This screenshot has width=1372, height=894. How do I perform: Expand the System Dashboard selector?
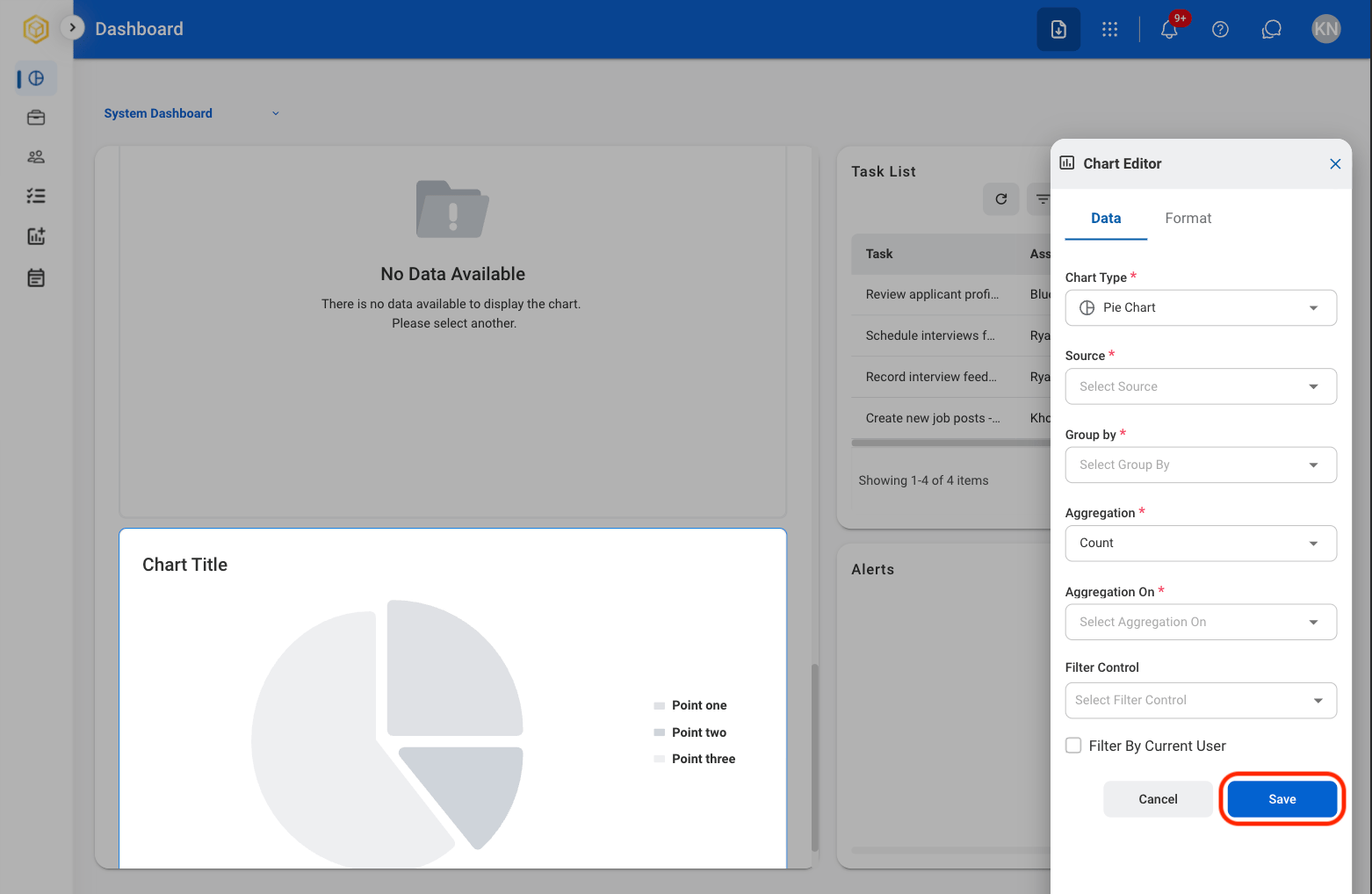click(x=191, y=113)
